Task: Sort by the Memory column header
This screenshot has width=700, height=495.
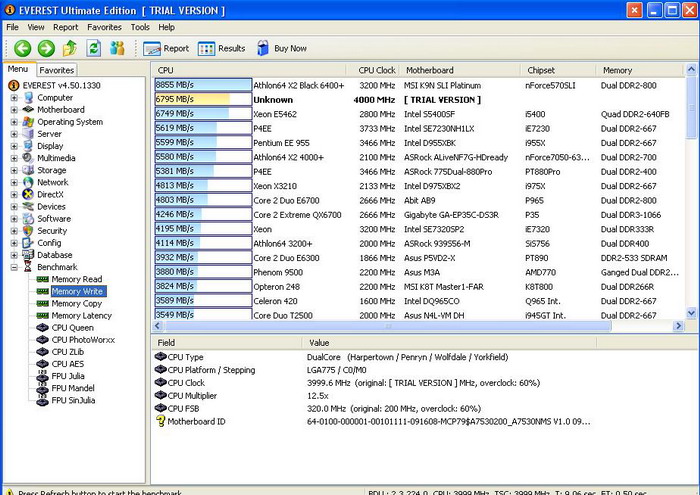Action: coord(639,70)
